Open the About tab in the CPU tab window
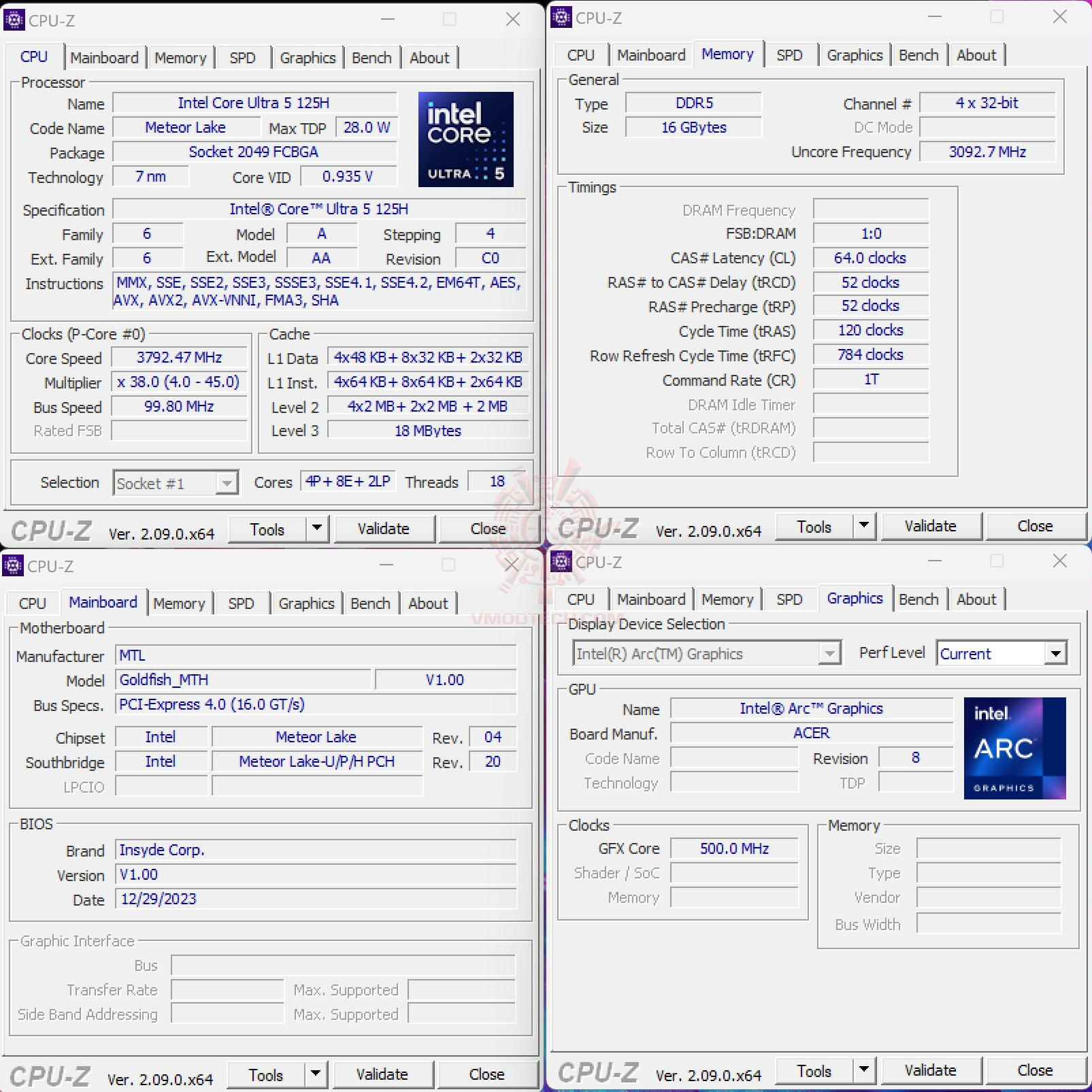Screen dimensions: 1092x1092 click(x=429, y=58)
